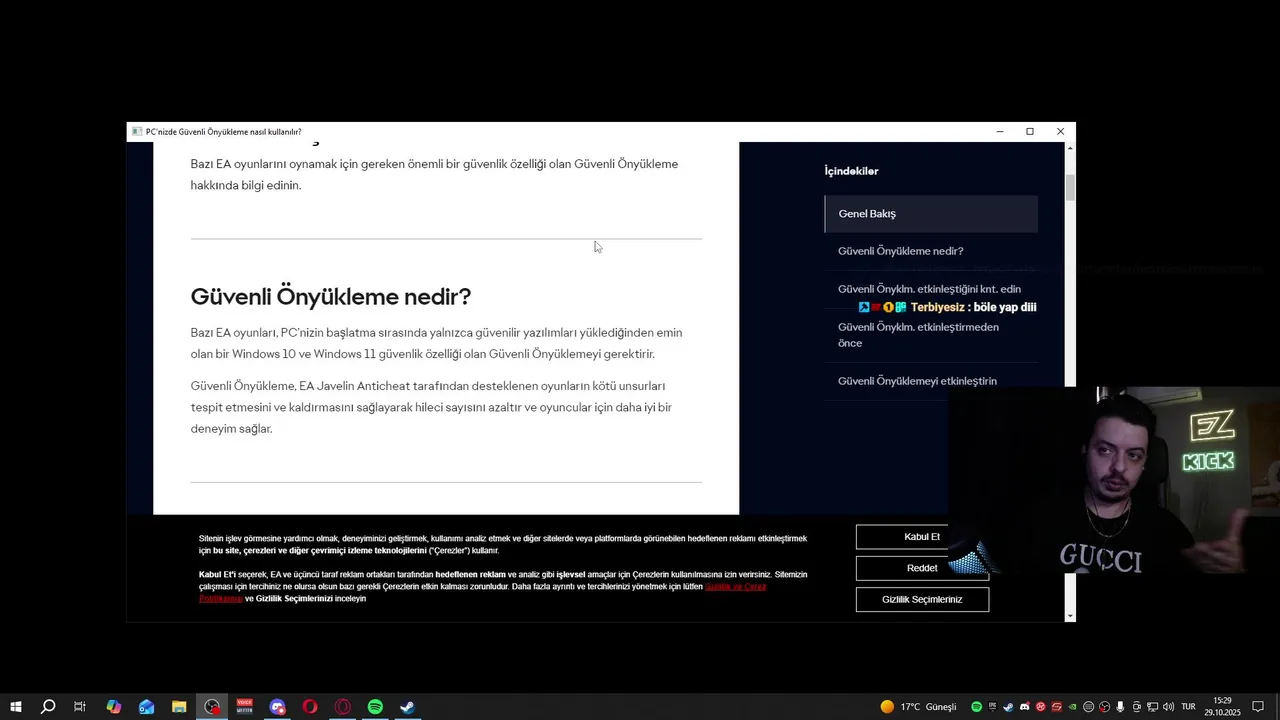Open clock and date flyout
This screenshot has height=720, width=1280.
[x=1222, y=707]
